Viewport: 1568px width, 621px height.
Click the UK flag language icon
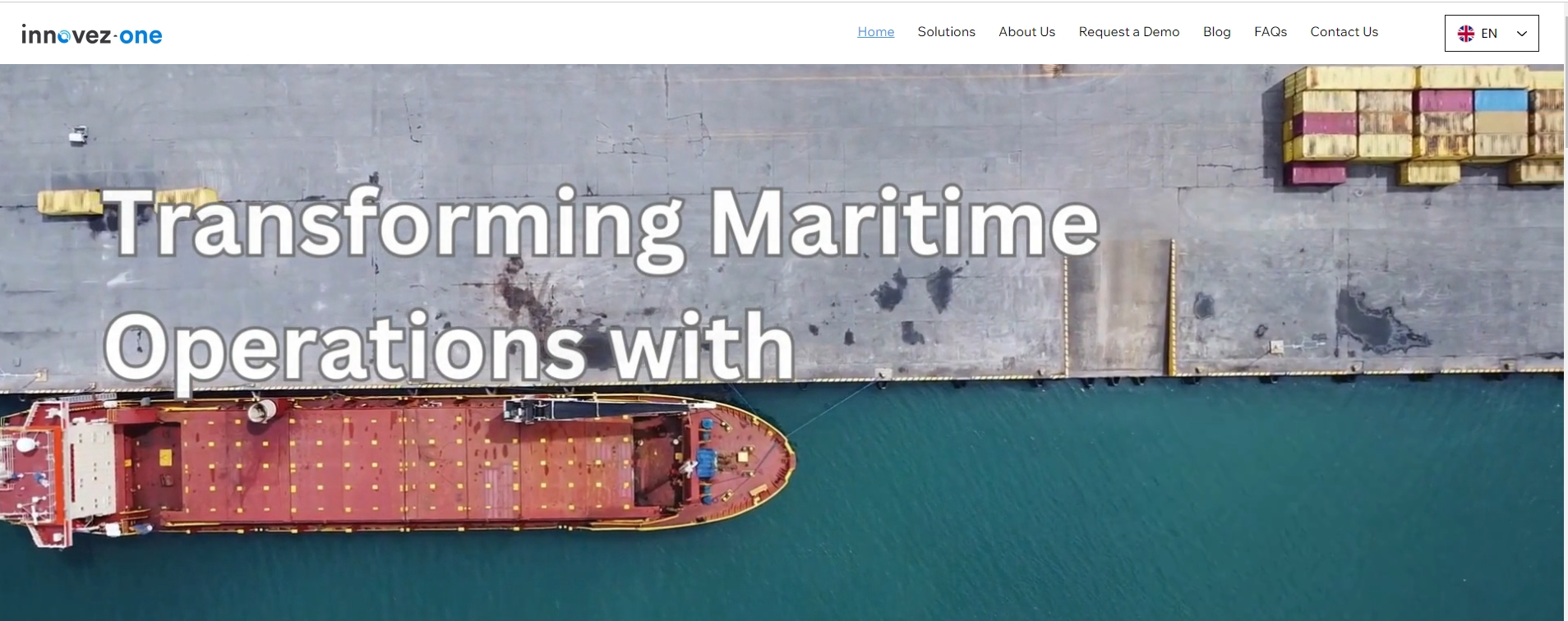(1466, 34)
